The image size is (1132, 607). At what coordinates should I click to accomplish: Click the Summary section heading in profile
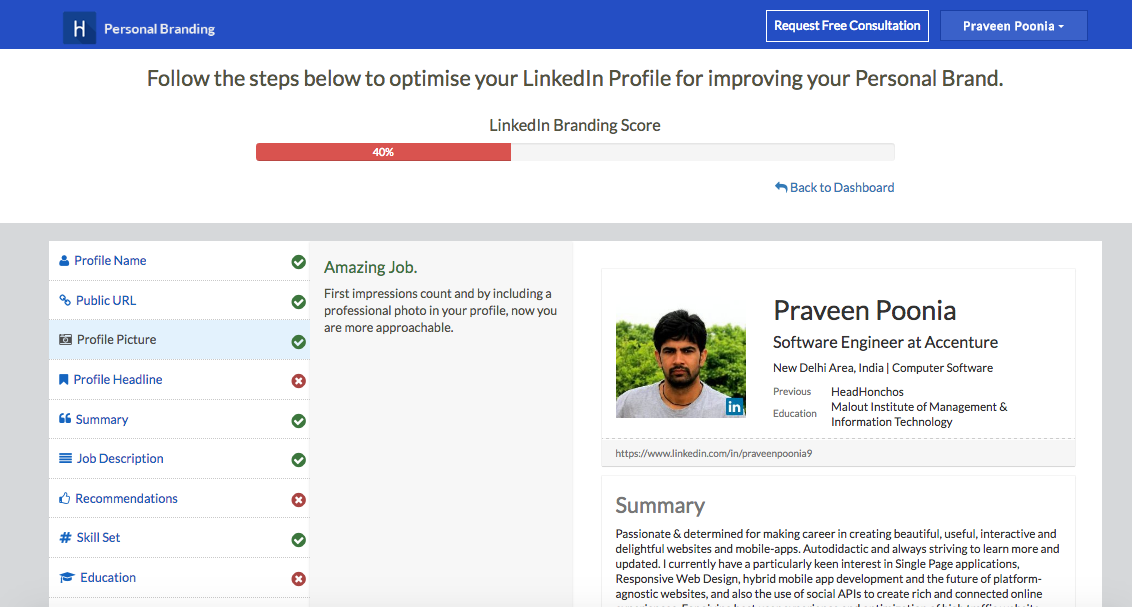(660, 505)
